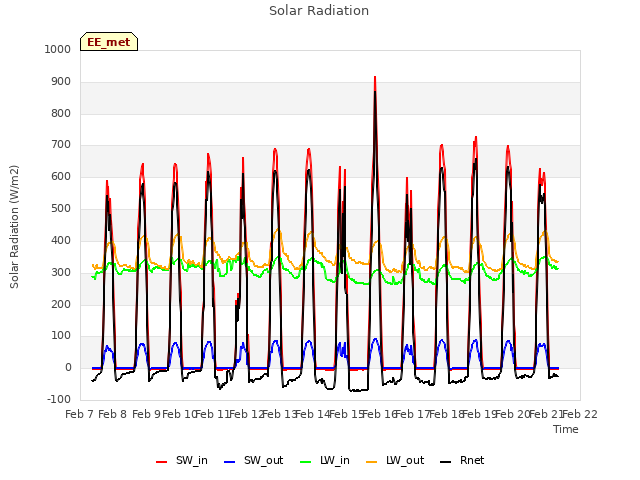Viewport: 640px width, 480px height.
Task: Click the 800 y-axis tick label
Action: [x=61, y=113]
